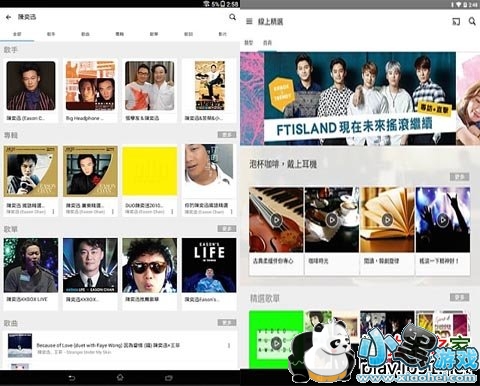Tap the back arrow beside 陳奕迅 title
This screenshot has width=480, height=386.
9,17
